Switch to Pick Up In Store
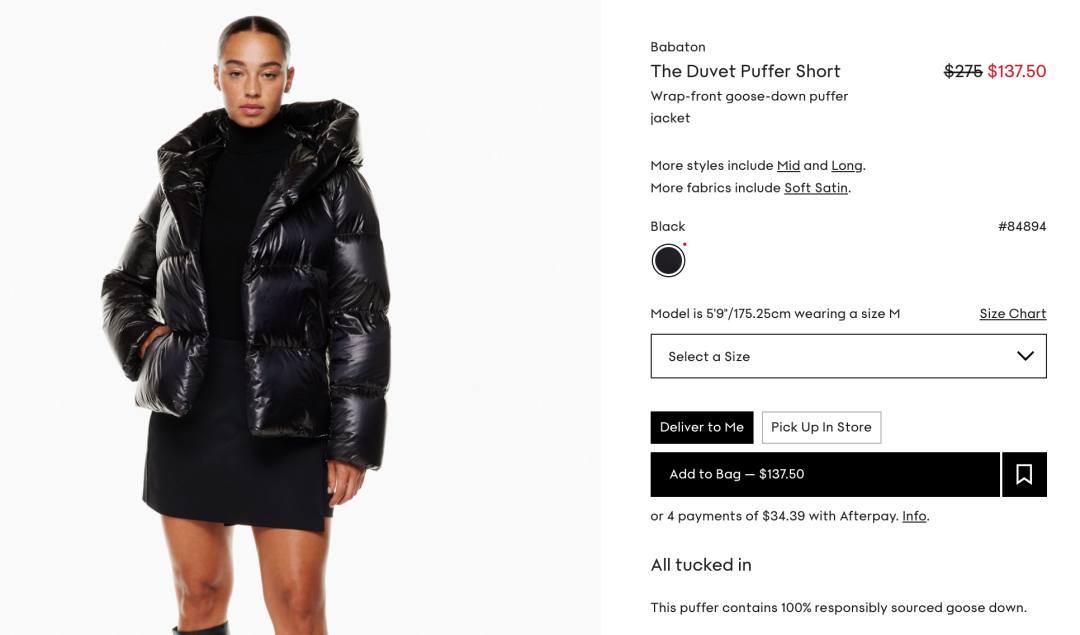The height and width of the screenshot is (635, 1080). (821, 427)
